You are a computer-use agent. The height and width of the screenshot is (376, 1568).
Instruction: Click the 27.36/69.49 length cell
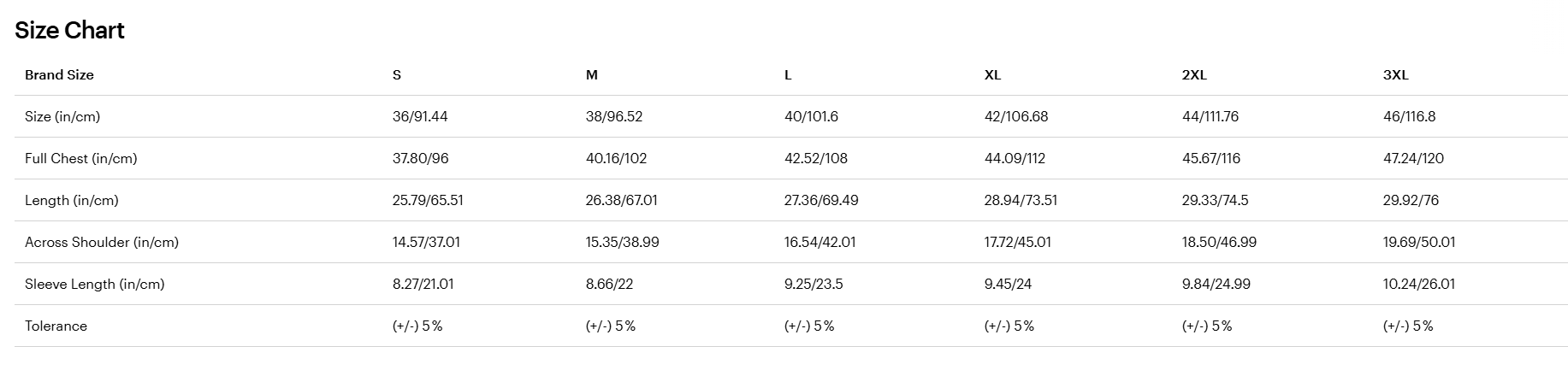(x=821, y=200)
